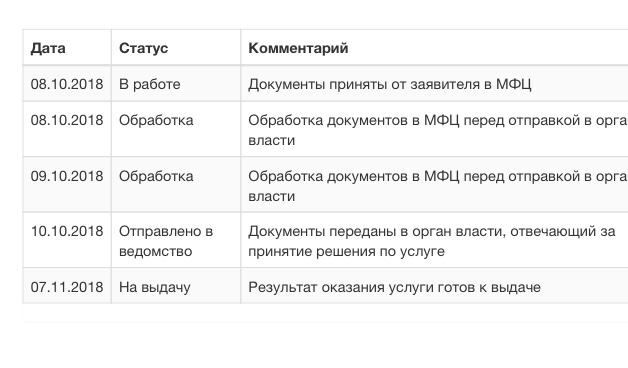Click the Документы приняты от заявителя comment
The width and height of the screenshot is (628, 368).
(x=390, y=84)
